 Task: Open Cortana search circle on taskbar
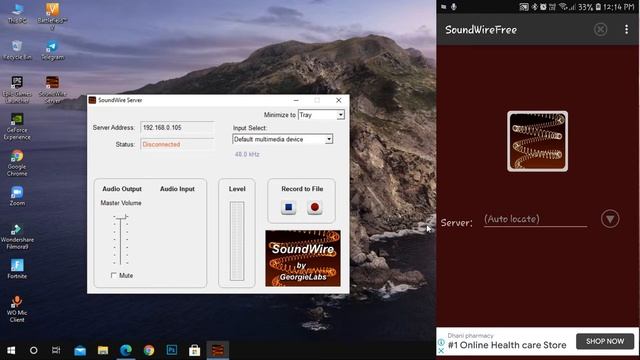click(x=33, y=350)
